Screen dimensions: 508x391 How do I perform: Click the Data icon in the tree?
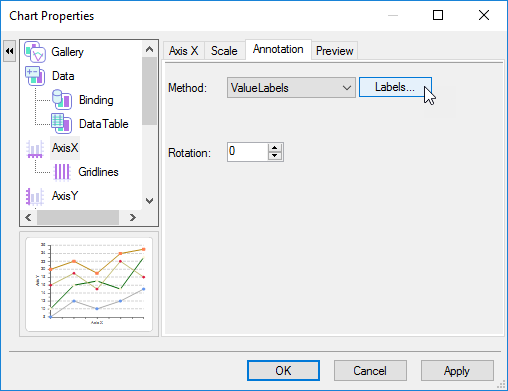35,76
